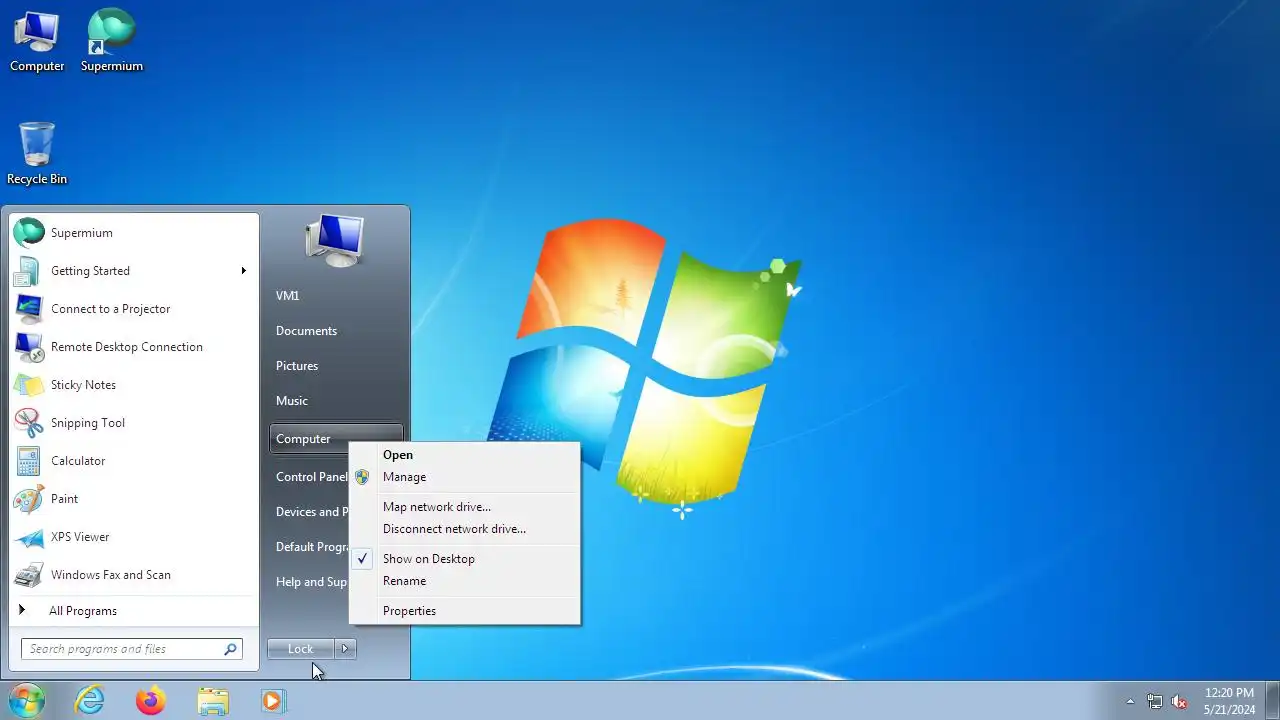
Task: Open Control Panel from Start menu
Action: (310, 477)
